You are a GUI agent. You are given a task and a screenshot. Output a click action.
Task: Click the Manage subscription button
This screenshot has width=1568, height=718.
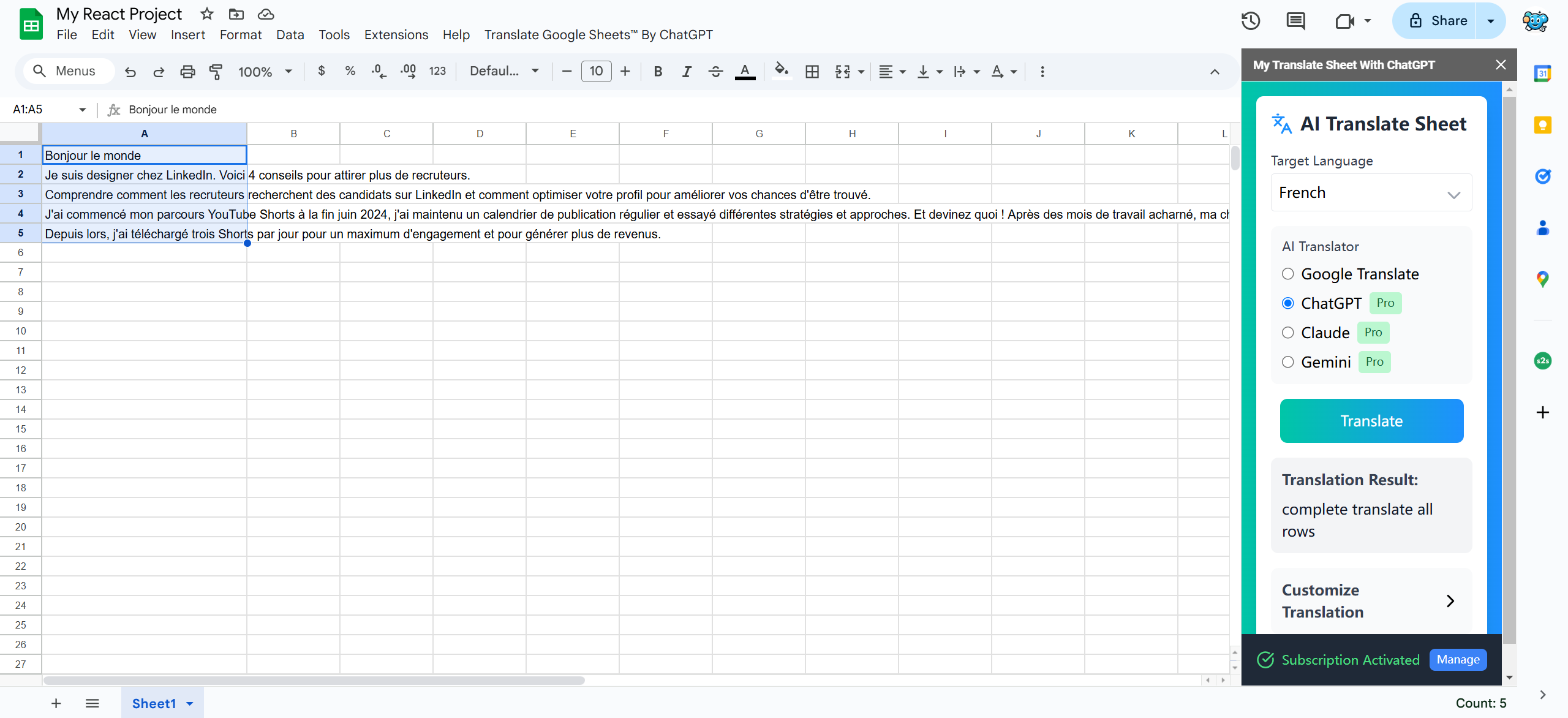click(1458, 660)
